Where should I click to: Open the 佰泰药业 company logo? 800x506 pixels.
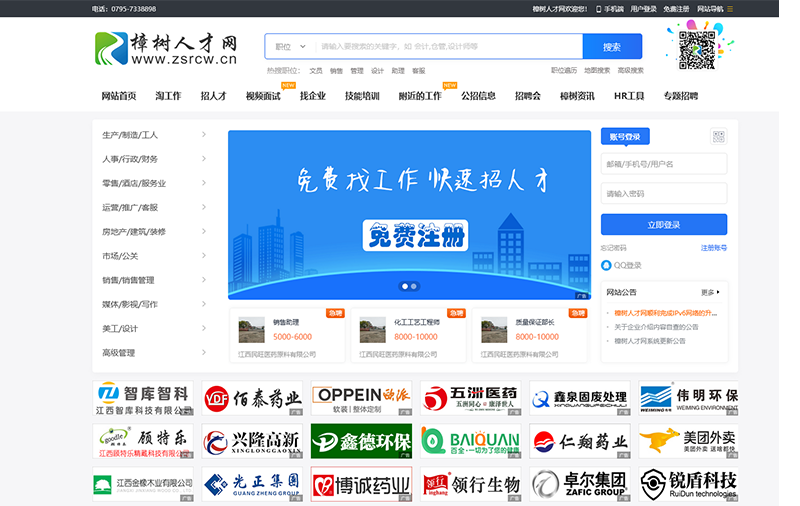(x=252, y=398)
